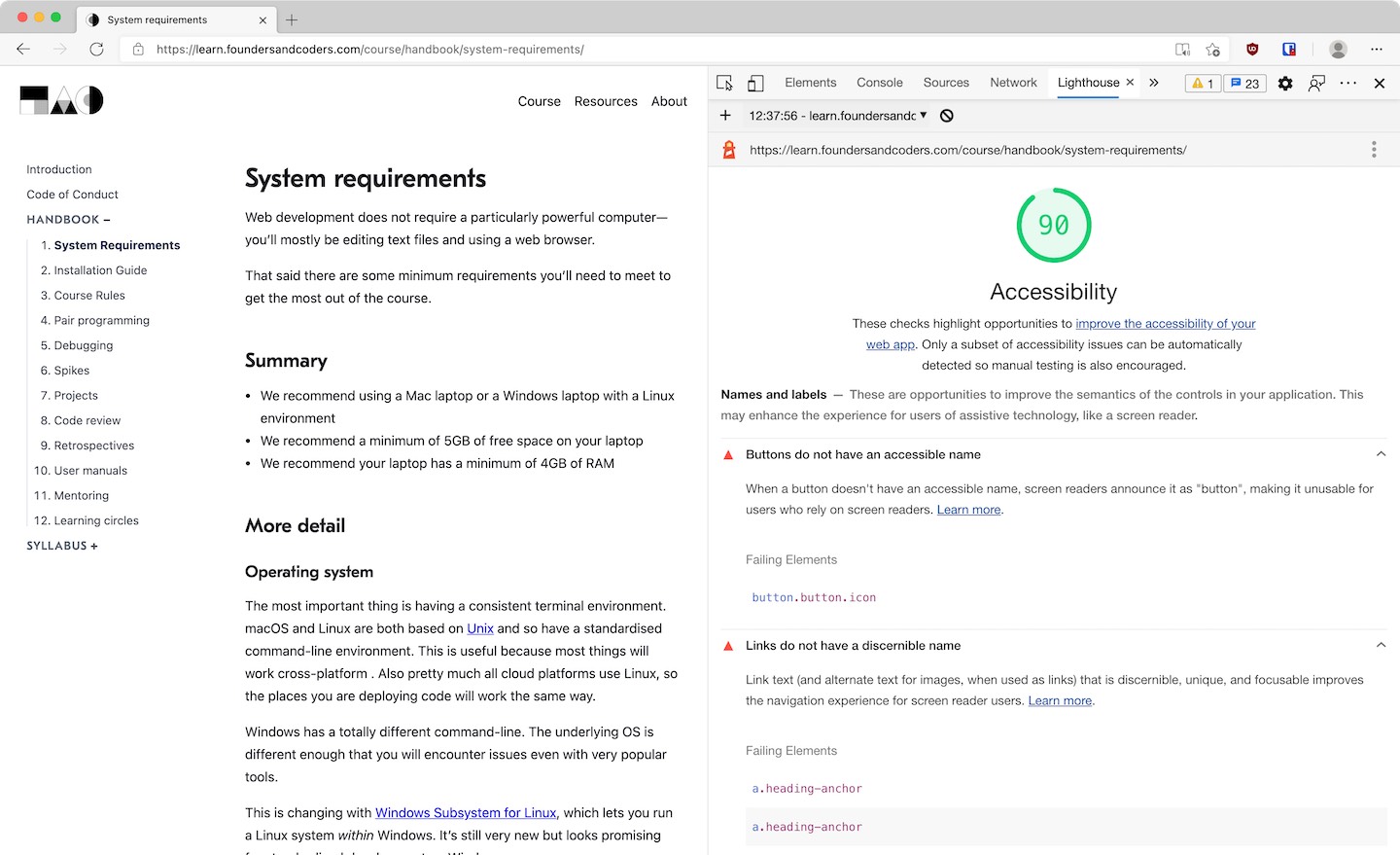Open User manuals in sidebar
The height and width of the screenshot is (855, 1400).
[90, 471]
